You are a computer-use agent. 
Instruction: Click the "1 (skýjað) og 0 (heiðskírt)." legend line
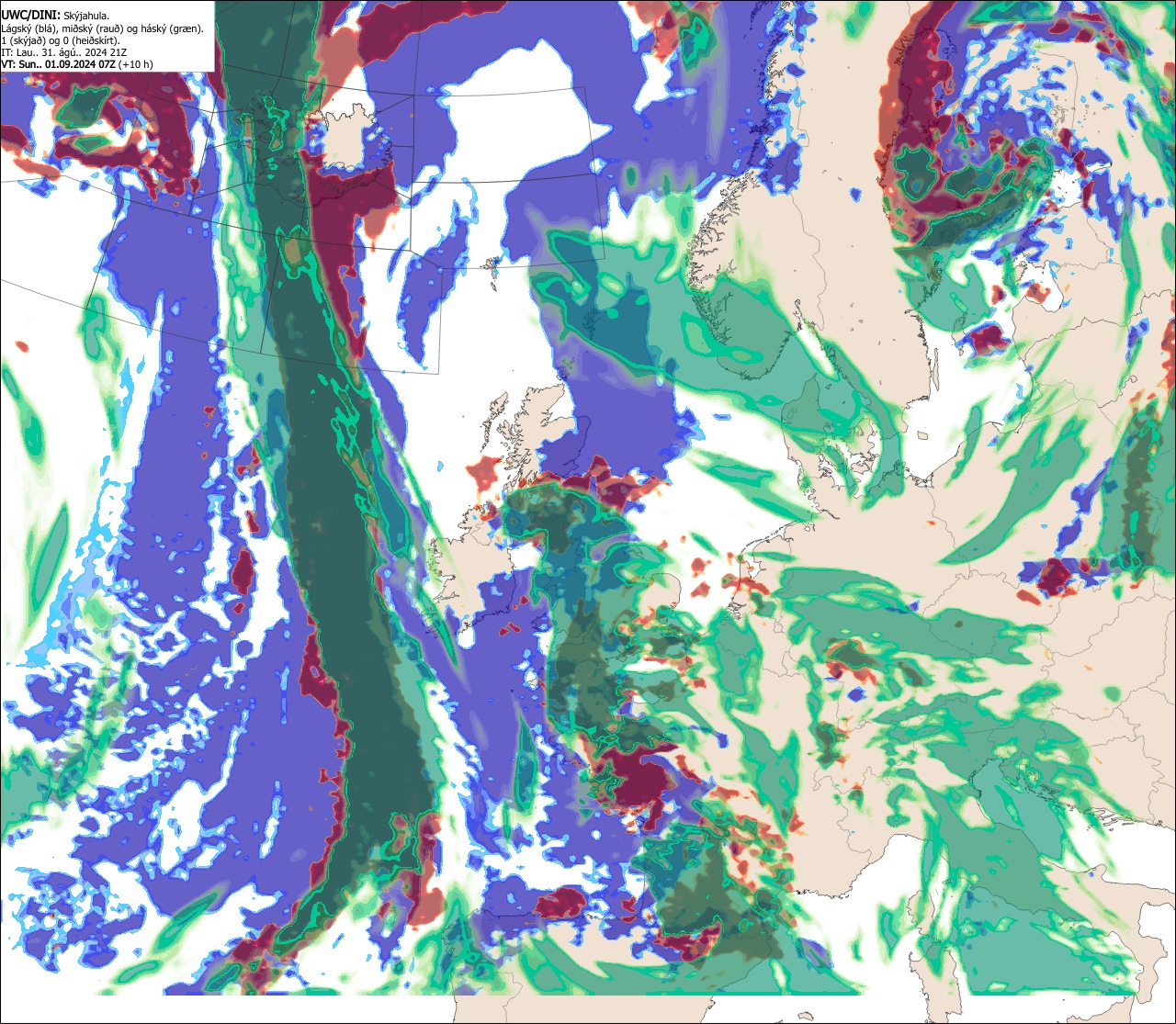click(x=61, y=40)
